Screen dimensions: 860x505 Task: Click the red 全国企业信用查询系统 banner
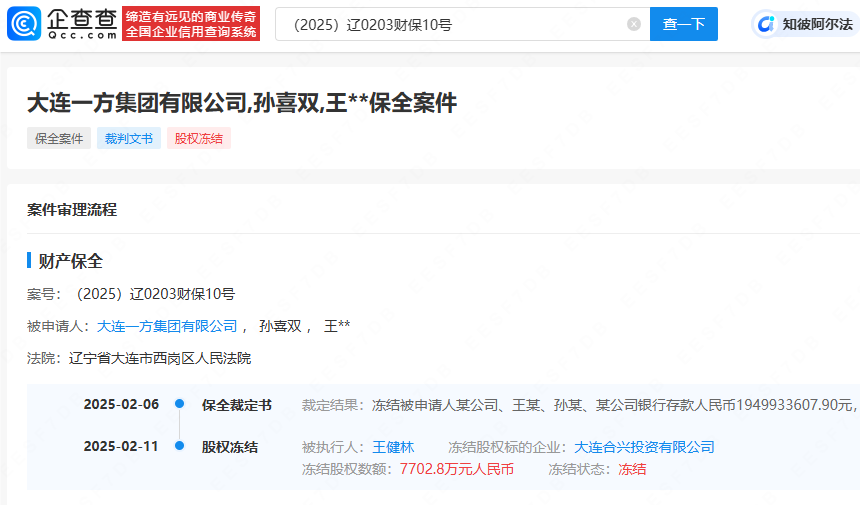coord(191,24)
